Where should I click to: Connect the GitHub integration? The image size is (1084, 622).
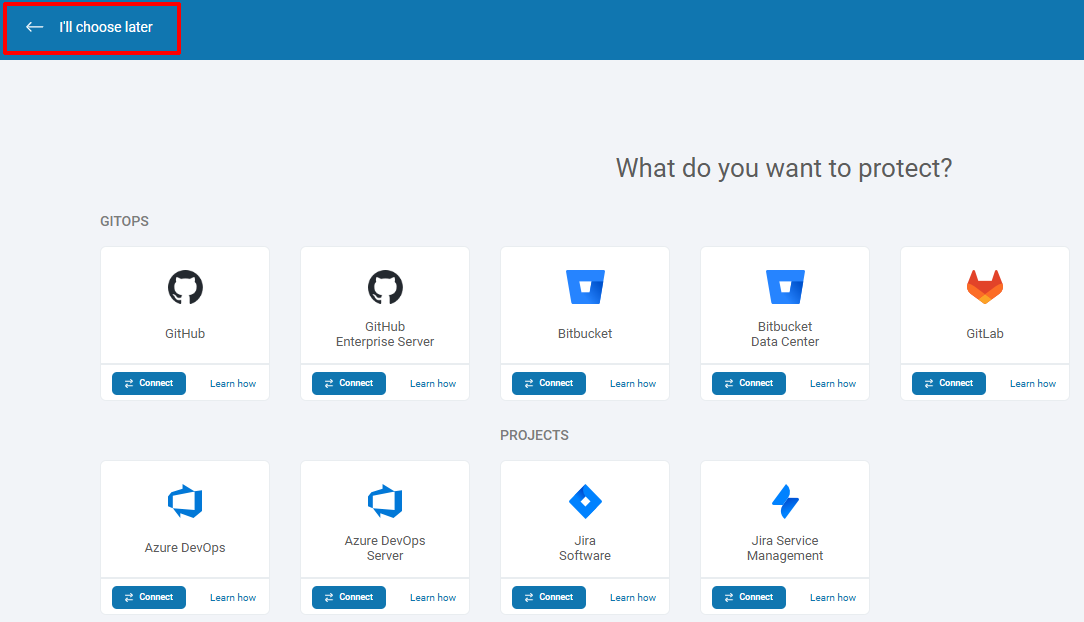[x=149, y=383]
